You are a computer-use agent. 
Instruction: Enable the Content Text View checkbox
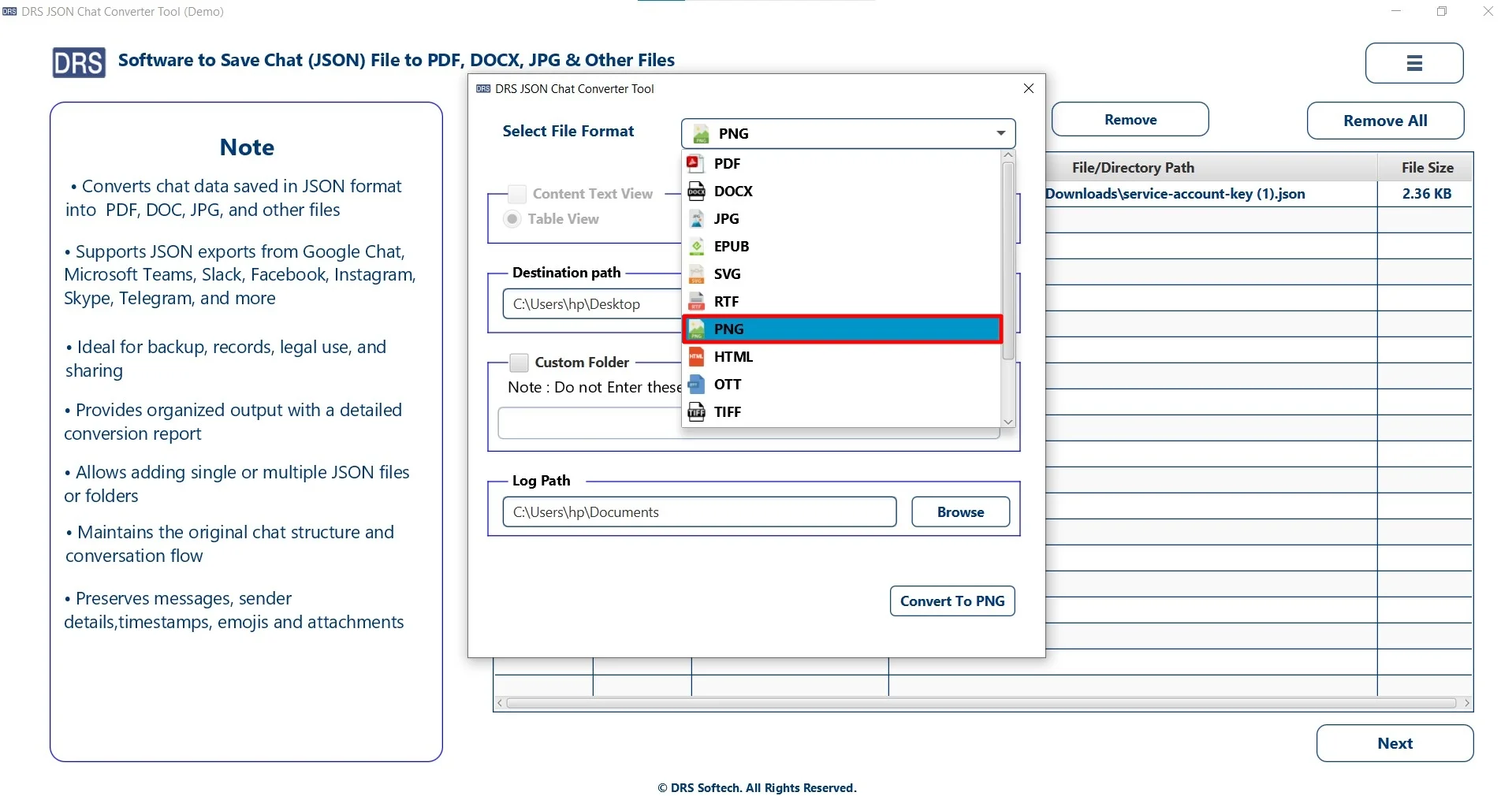click(x=516, y=193)
